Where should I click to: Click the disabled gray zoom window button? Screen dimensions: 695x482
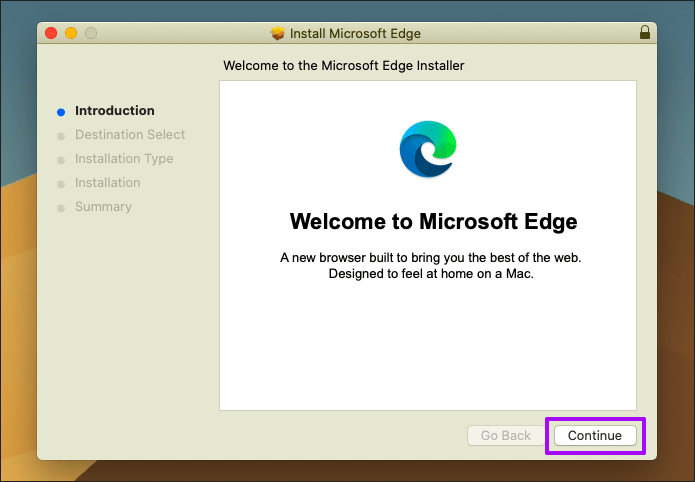91,33
